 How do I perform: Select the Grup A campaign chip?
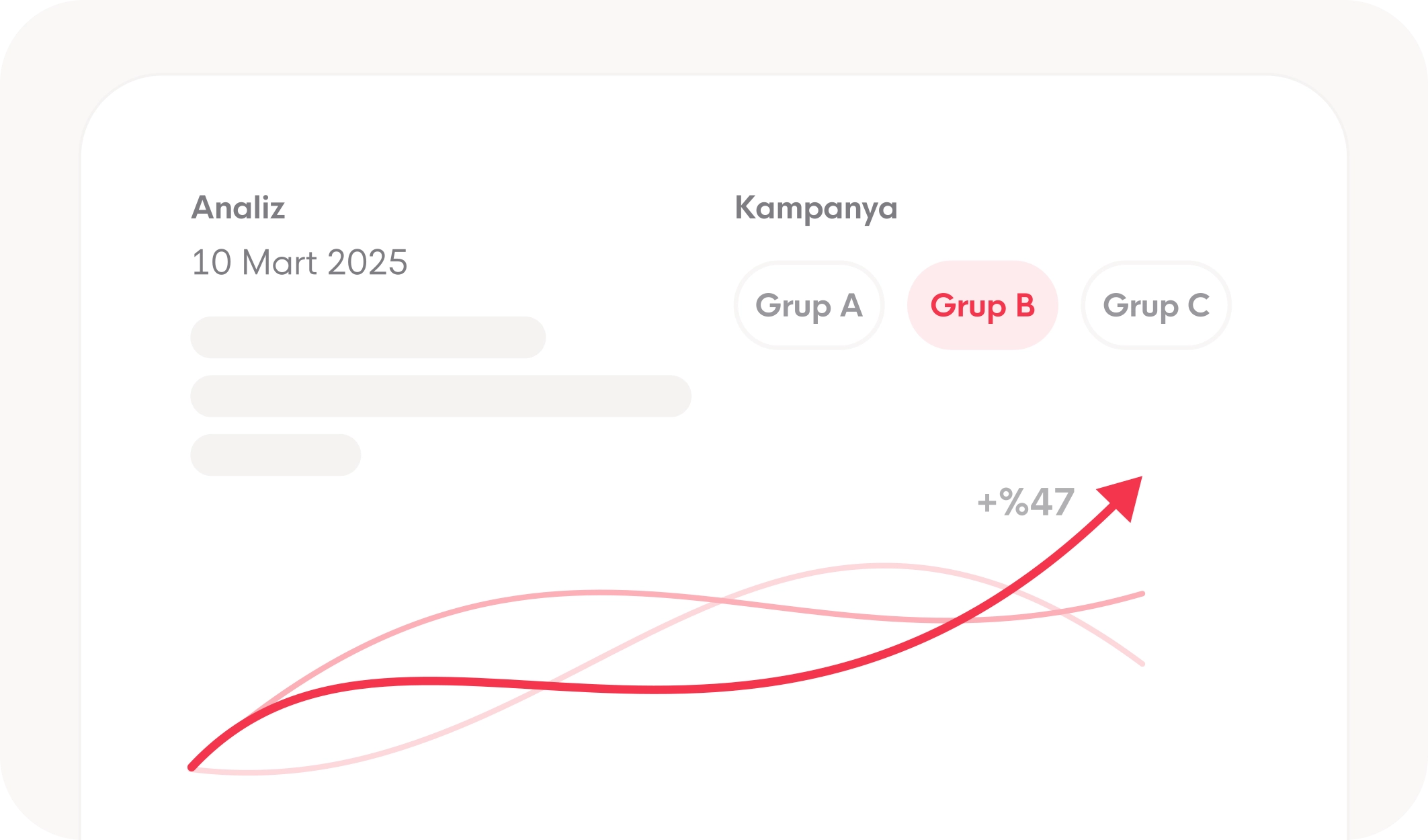pyautogui.click(x=808, y=306)
